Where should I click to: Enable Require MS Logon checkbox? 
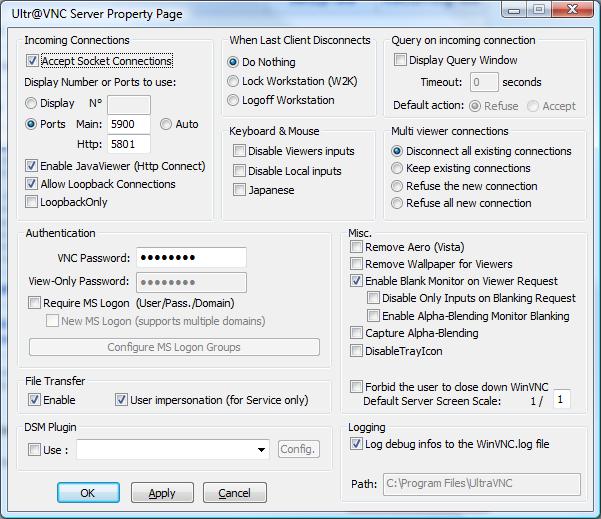(x=34, y=303)
